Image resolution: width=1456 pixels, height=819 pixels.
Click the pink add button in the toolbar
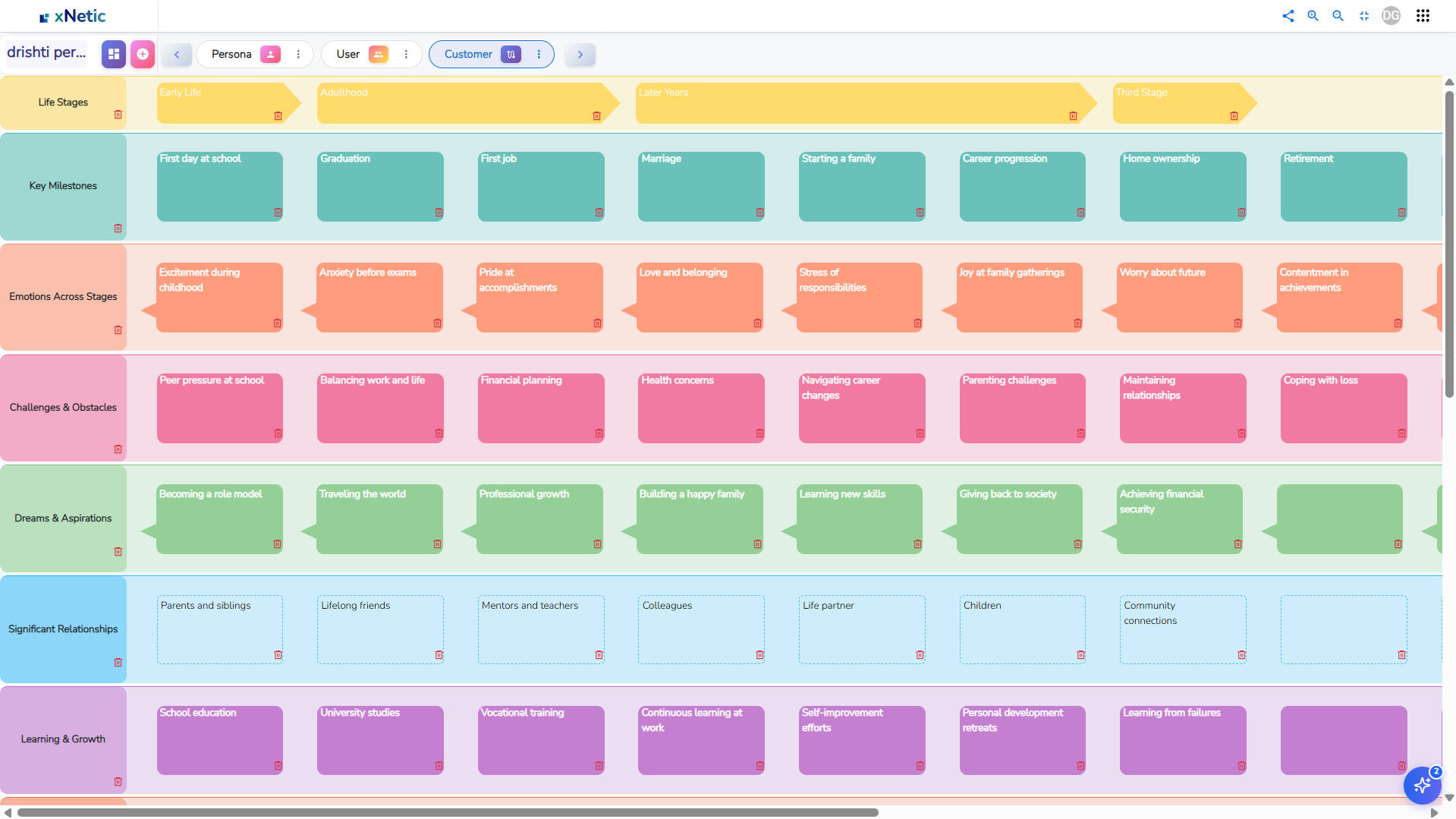[142, 54]
